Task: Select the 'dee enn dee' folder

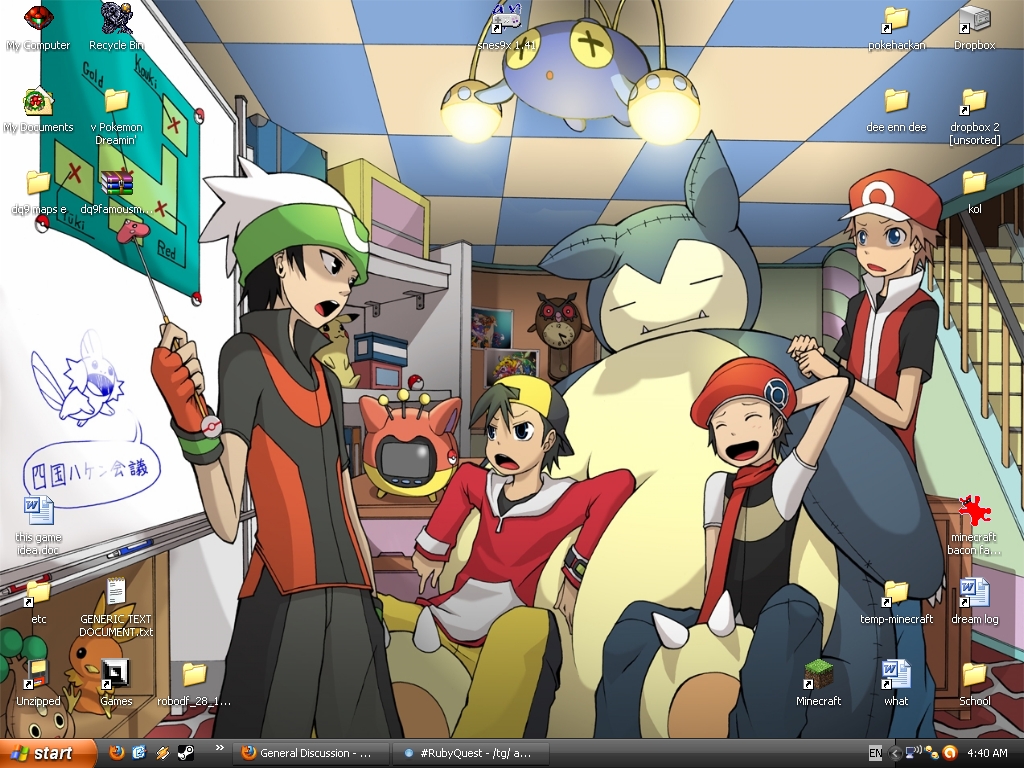Action: coord(896,101)
